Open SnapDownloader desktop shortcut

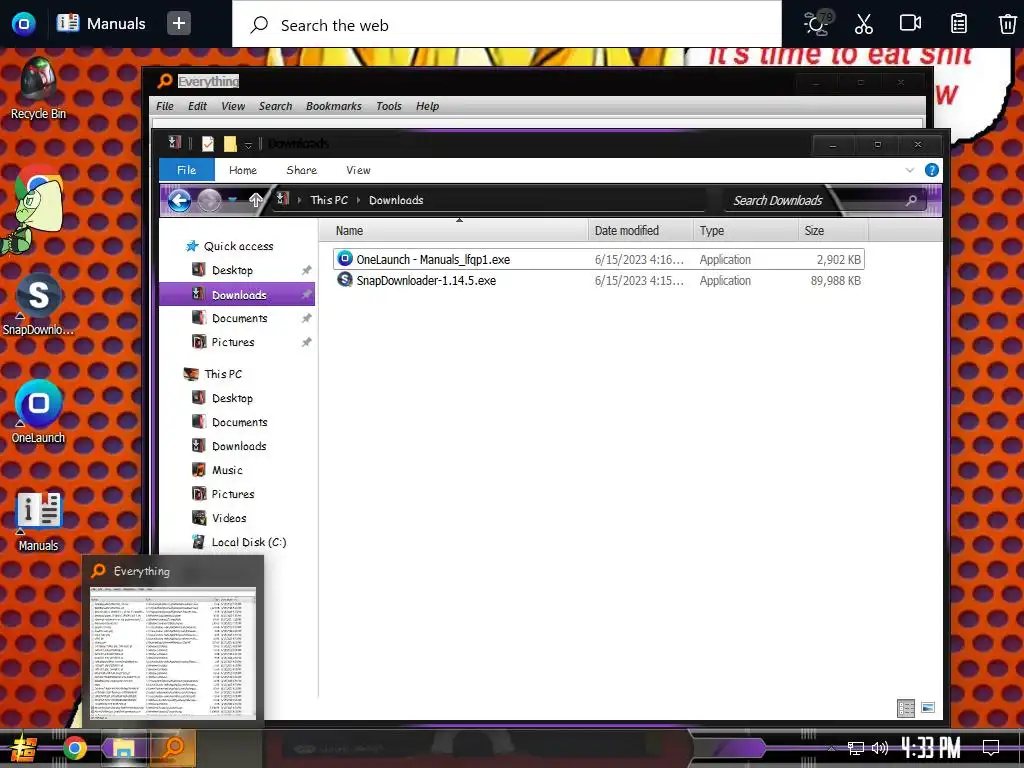click(x=38, y=304)
